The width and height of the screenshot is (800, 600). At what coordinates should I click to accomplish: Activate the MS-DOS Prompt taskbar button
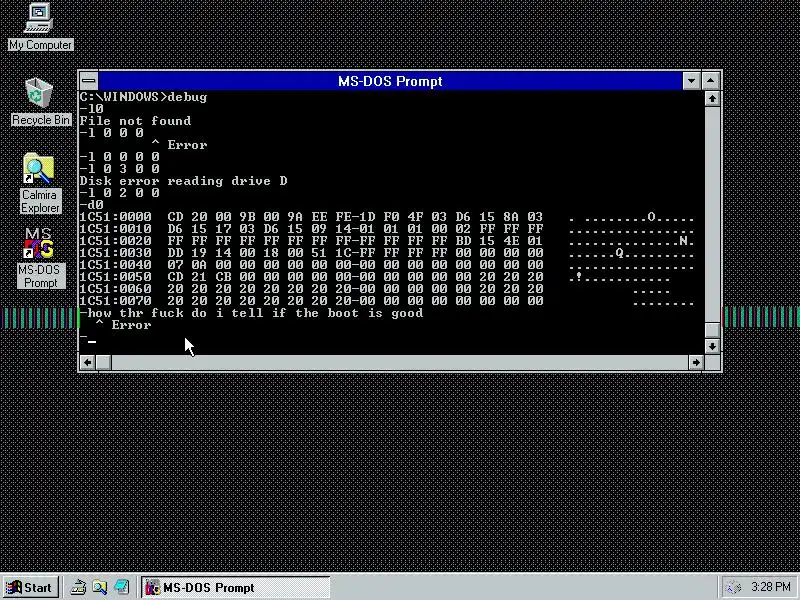click(x=236, y=587)
